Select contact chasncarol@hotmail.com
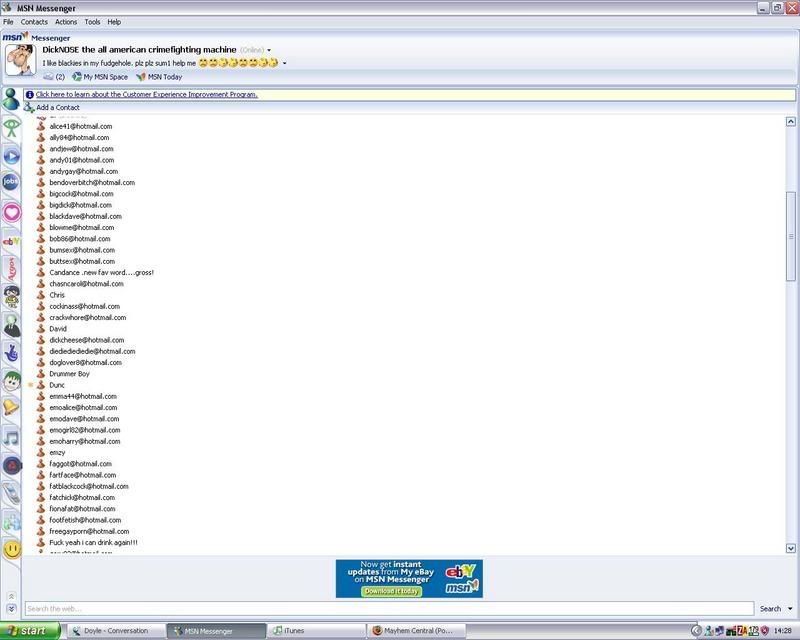This screenshot has height=640, width=800. pos(86,284)
